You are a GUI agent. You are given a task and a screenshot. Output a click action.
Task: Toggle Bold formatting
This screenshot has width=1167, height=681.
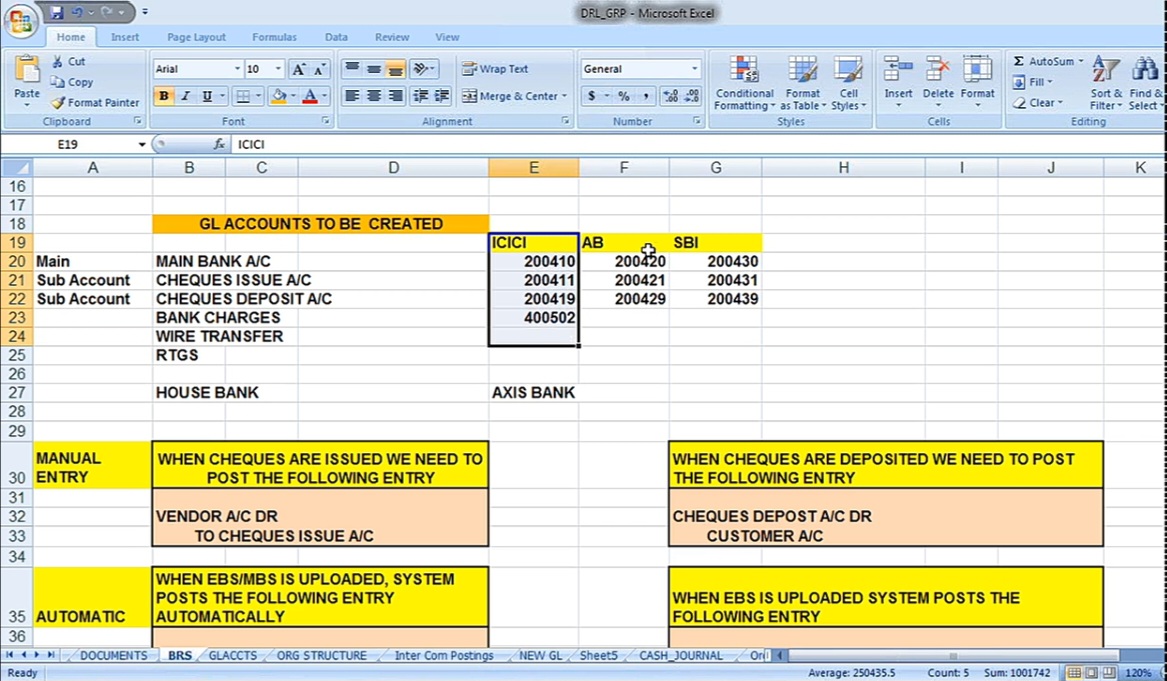[x=164, y=96]
